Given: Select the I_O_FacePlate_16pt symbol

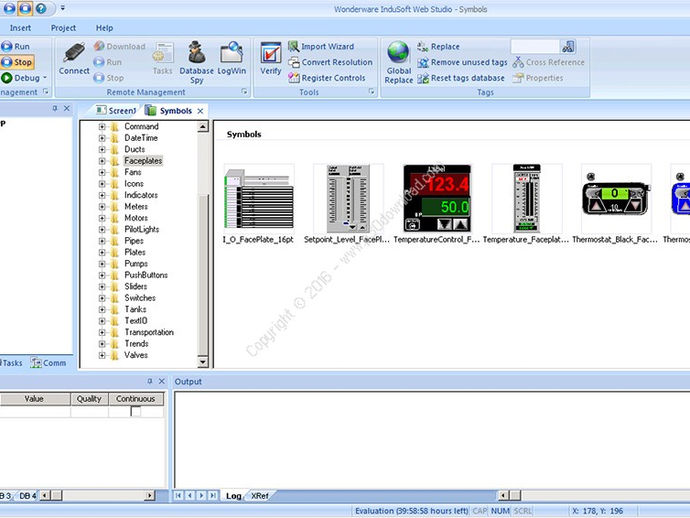Looking at the screenshot, I should pos(259,204).
